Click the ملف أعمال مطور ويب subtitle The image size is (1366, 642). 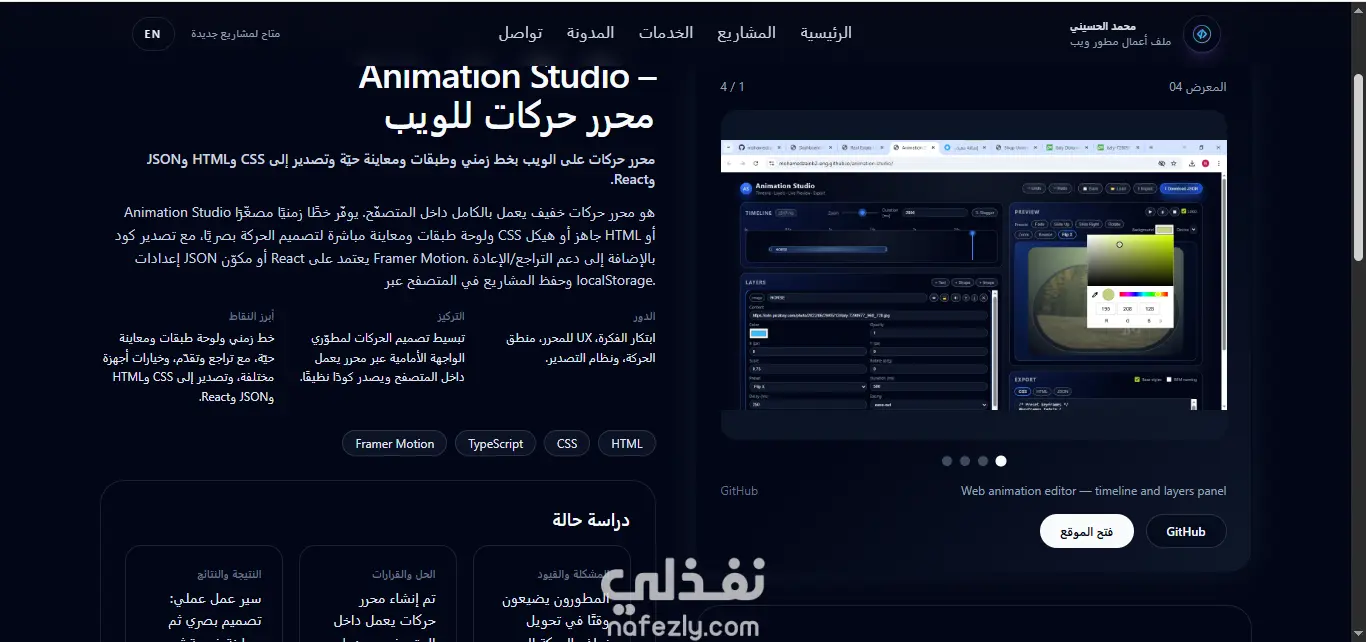1121,42
